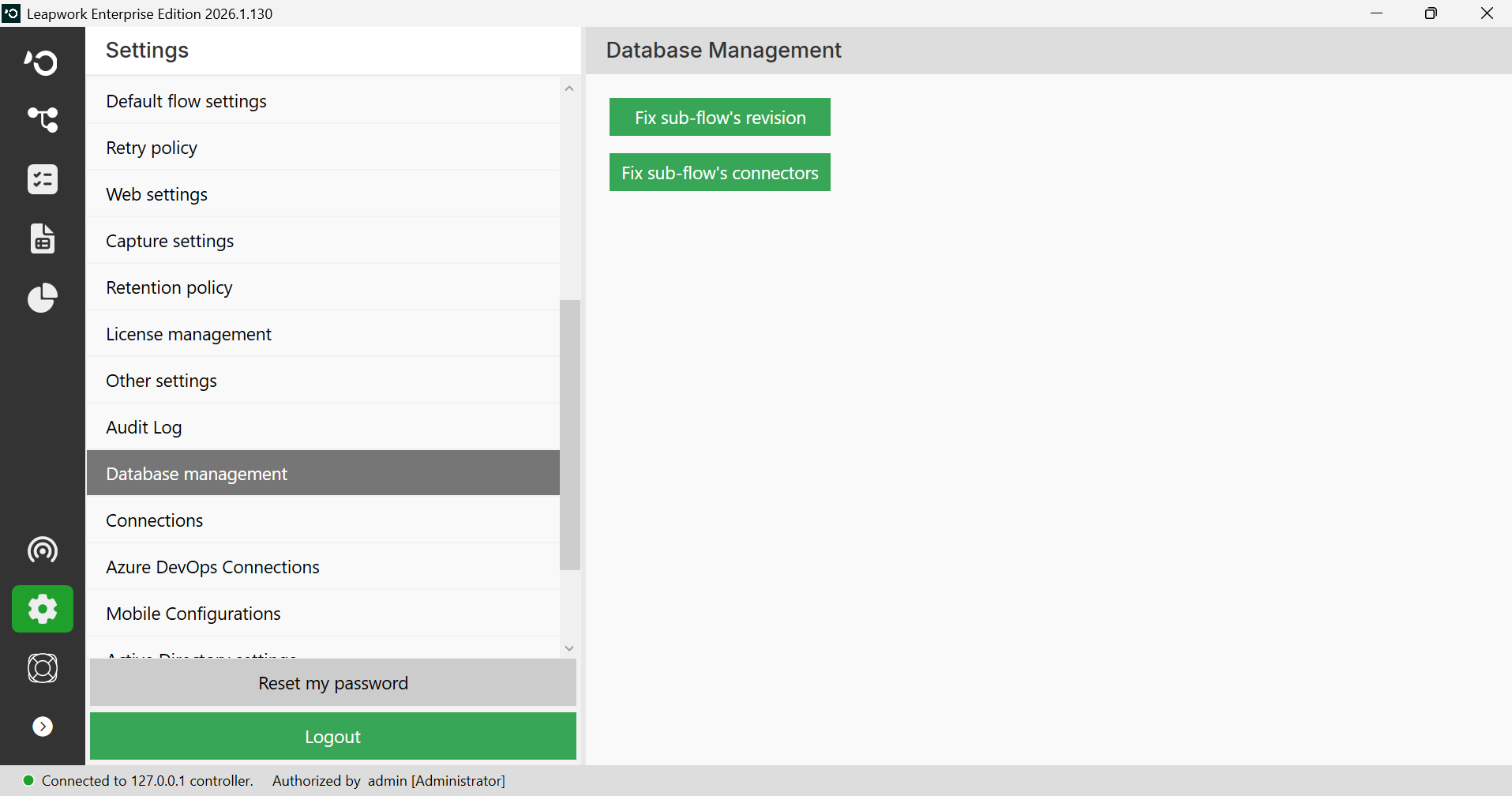Open the Dashboards pie chart icon
Viewport: 1512px width, 796px height.
point(42,298)
